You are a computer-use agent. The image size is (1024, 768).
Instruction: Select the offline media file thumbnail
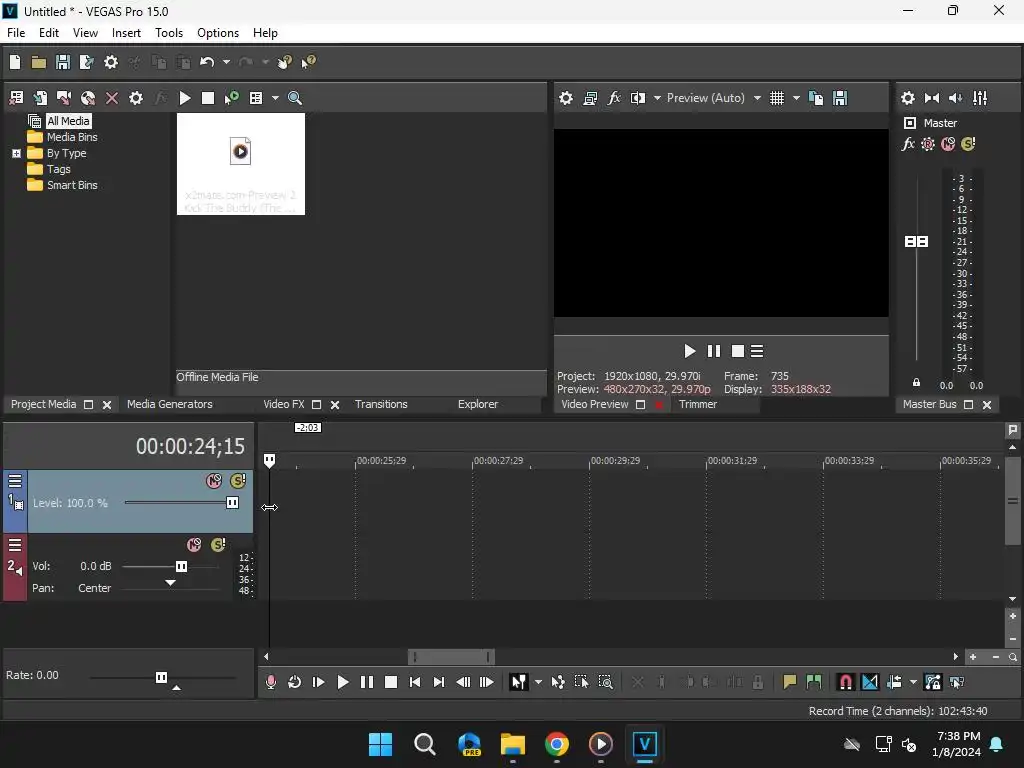coord(240,164)
